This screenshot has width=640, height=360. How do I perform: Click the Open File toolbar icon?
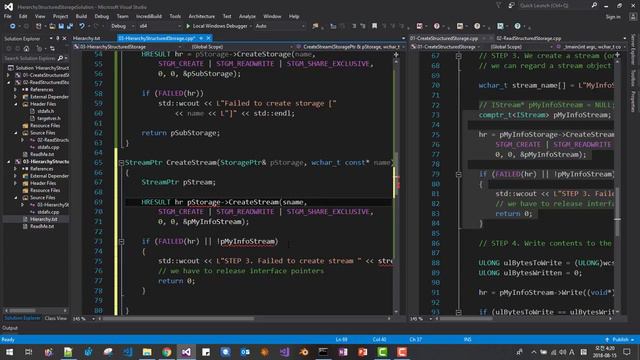(52, 26)
